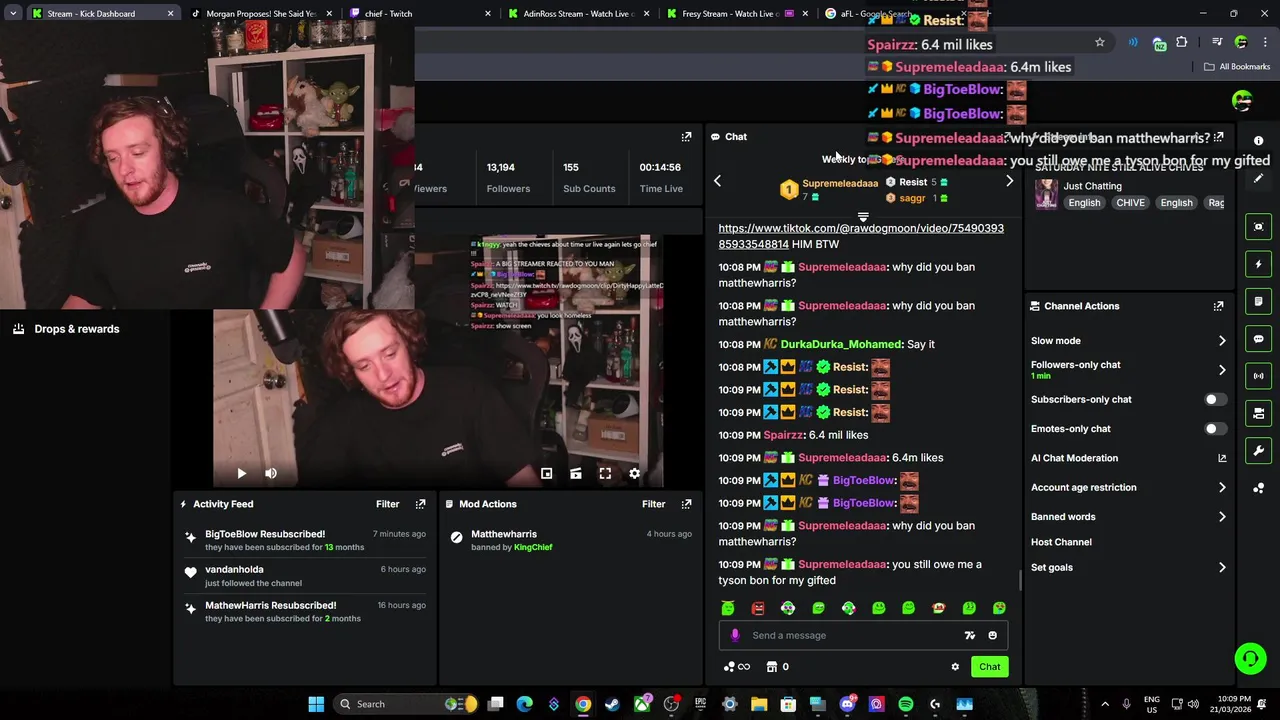Expand Set goals options

point(1222,568)
